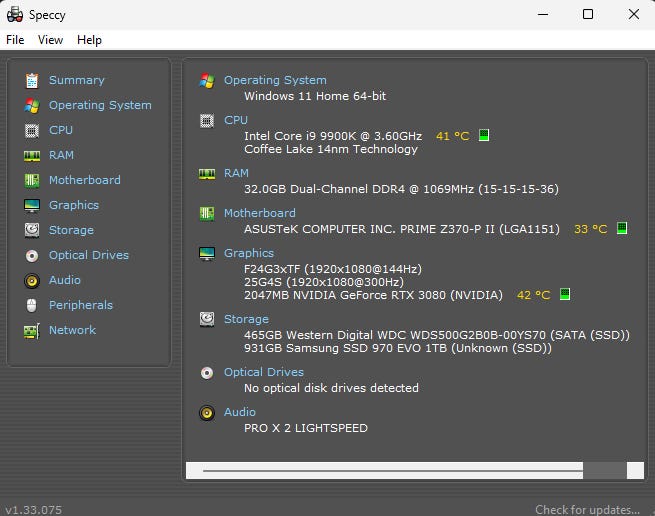This screenshot has height=516, width=655.
Task: Open Motherboard section from sidebar
Action: click(85, 180)
